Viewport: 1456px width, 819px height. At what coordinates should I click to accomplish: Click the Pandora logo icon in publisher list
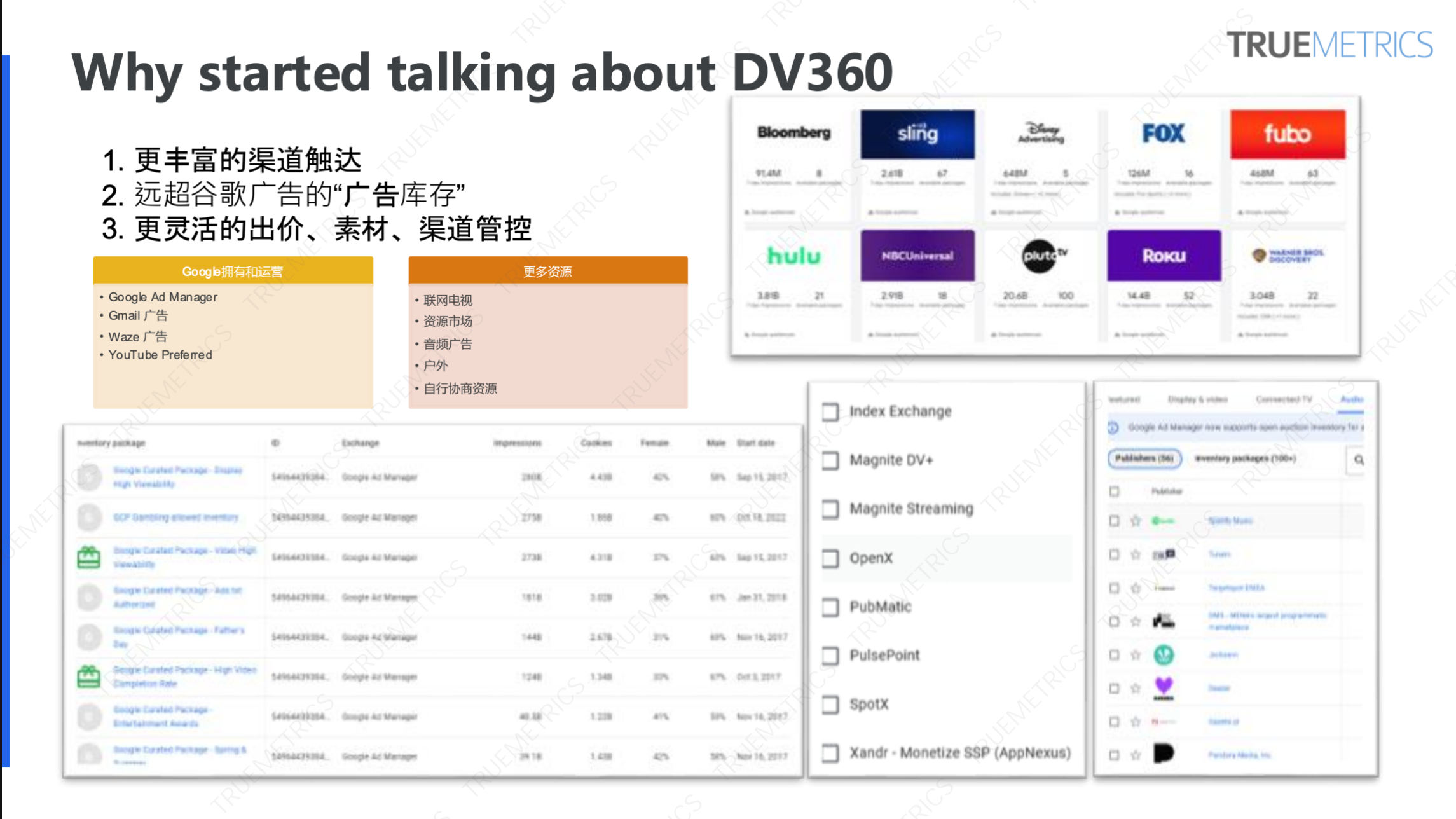pyautogui.click(x=1162, y=754)
